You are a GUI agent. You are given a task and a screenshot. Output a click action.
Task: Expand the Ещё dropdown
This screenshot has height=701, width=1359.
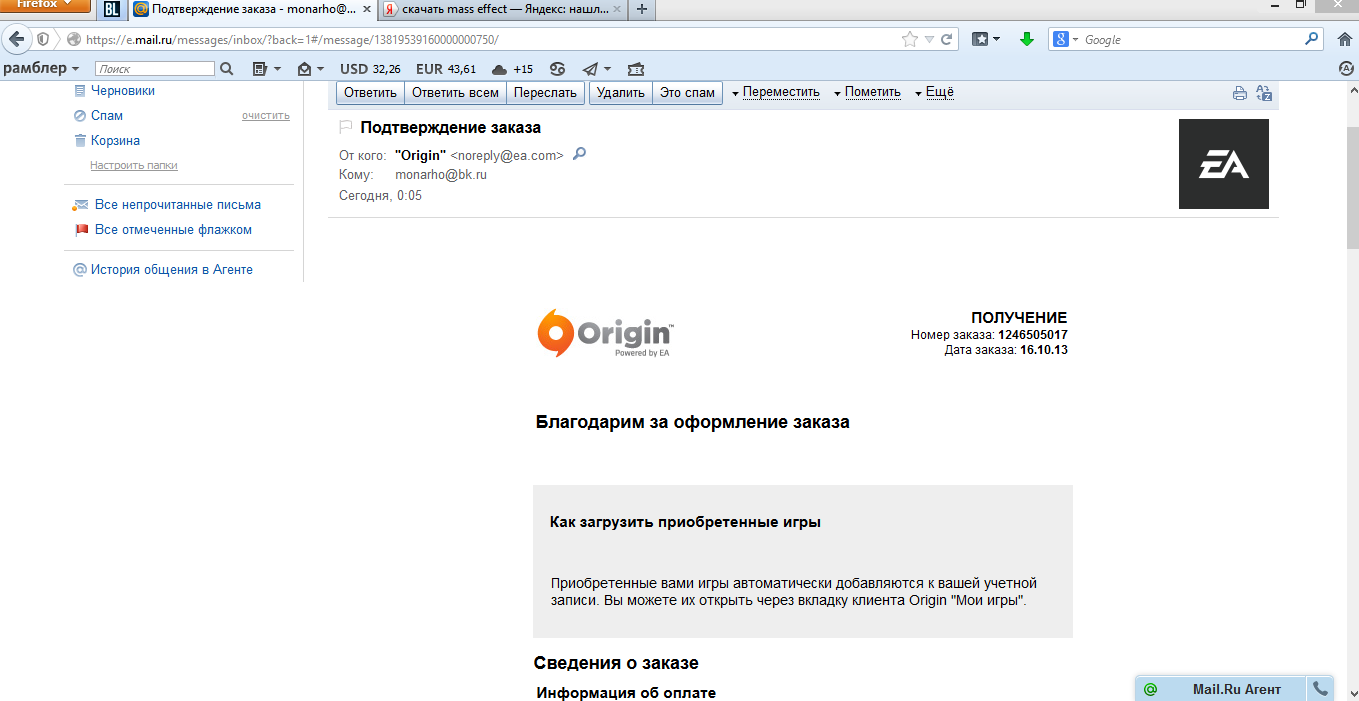[935, 93]
